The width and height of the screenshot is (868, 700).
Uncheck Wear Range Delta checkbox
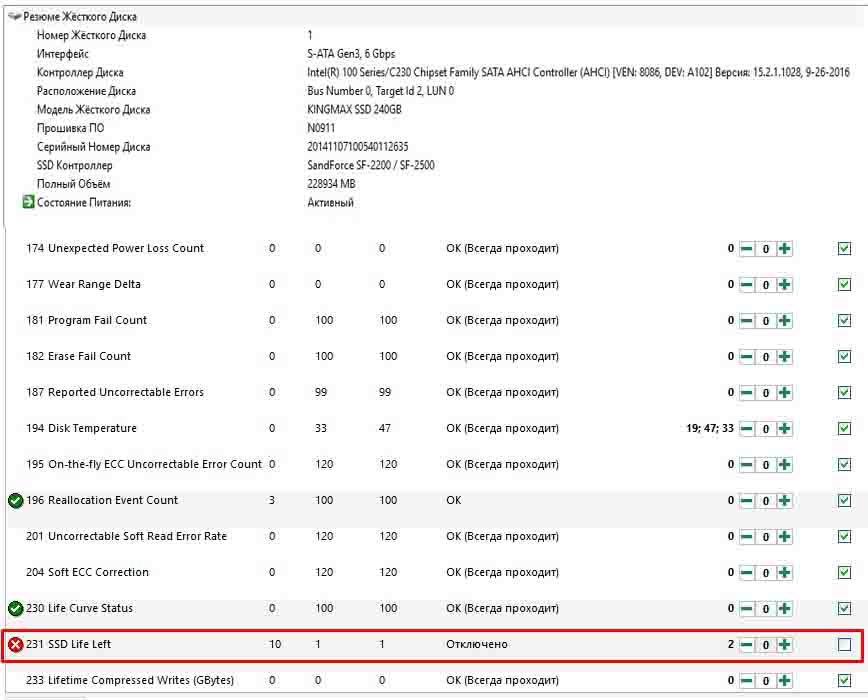tap(844, 285)
